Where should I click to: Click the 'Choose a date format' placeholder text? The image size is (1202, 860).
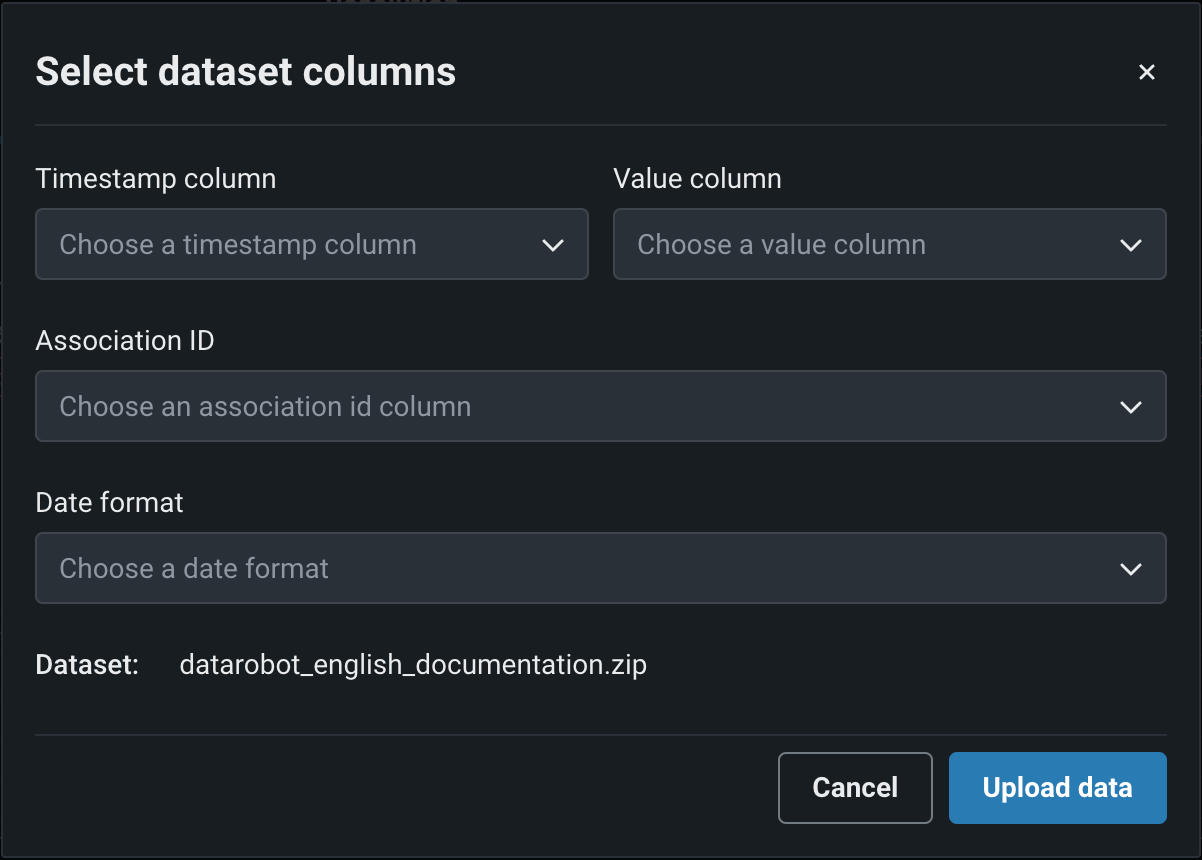pos(194,569)
